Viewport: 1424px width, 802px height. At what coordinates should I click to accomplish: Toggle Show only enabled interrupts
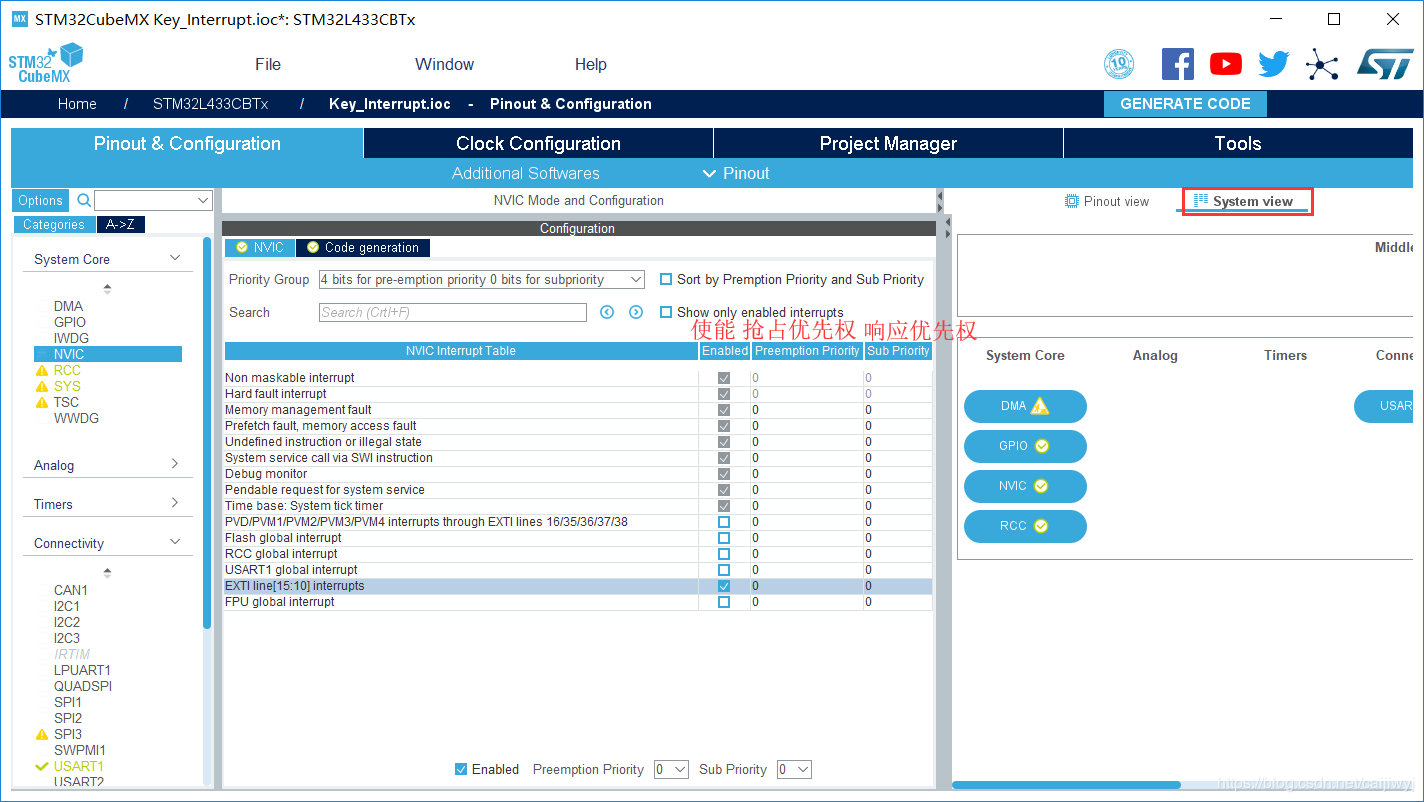[x=666, y=312]
